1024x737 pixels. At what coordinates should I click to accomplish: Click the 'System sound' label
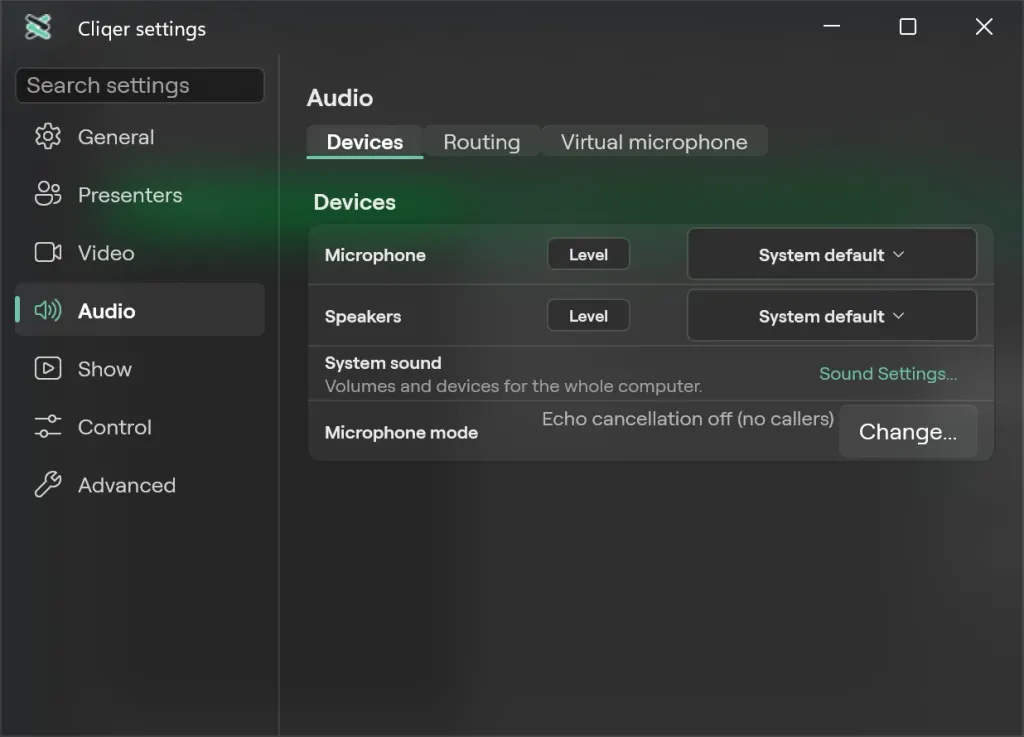click(383, 363)
